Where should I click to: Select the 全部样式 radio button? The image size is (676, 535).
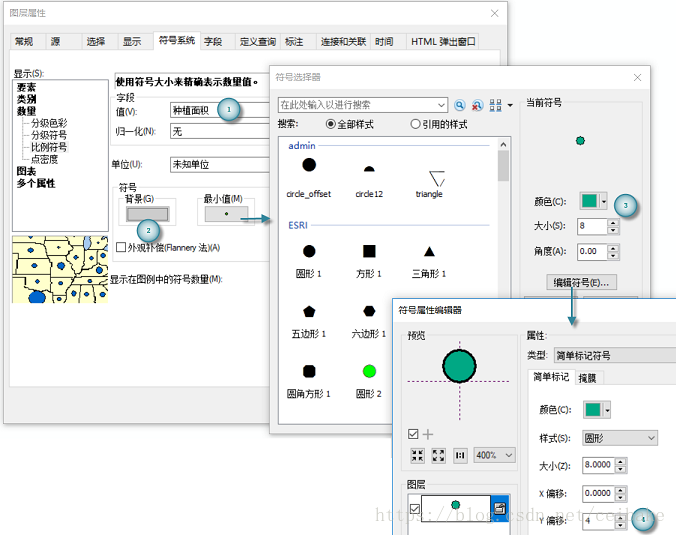click(x=330, y=124)
